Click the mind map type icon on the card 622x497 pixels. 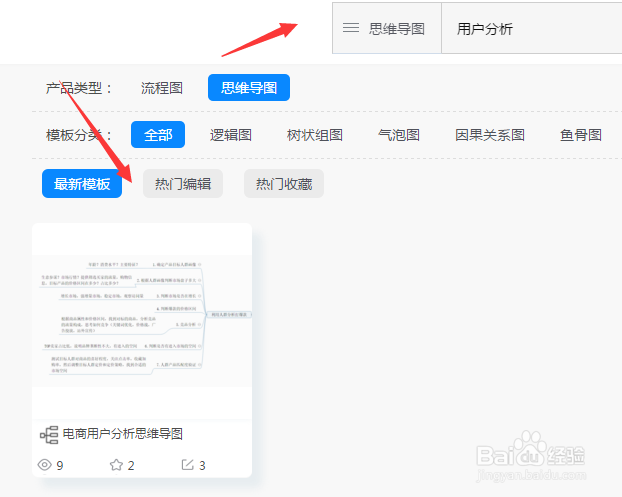(49, 435)
